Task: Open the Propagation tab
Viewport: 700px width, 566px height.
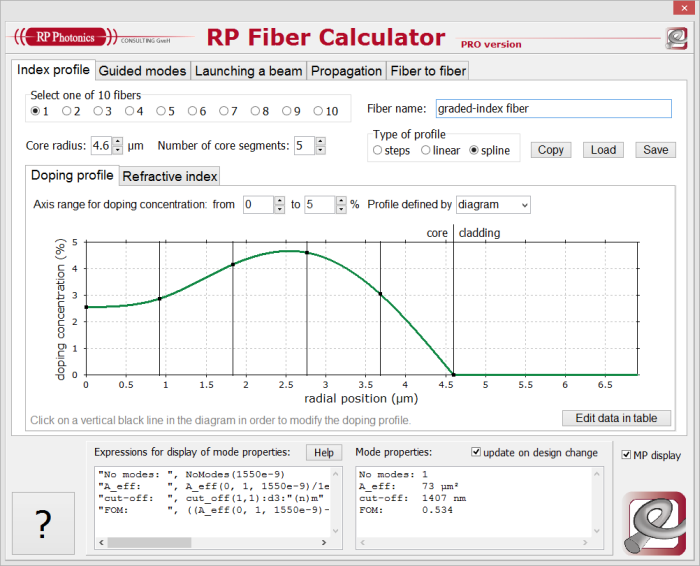Action: [x=346, y=71]
